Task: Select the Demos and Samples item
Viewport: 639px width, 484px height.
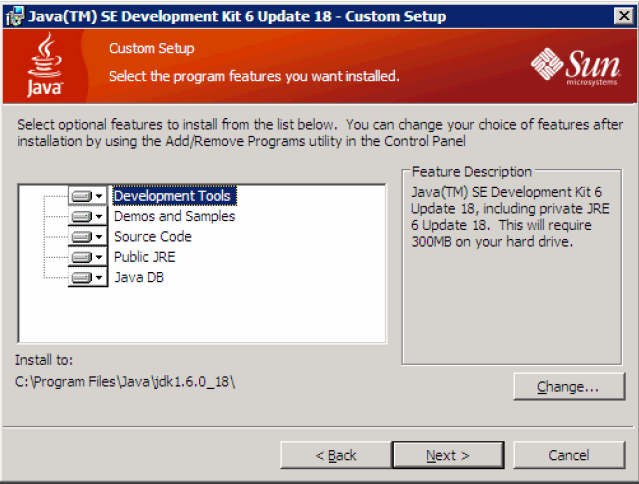Action: coord(174,216)
